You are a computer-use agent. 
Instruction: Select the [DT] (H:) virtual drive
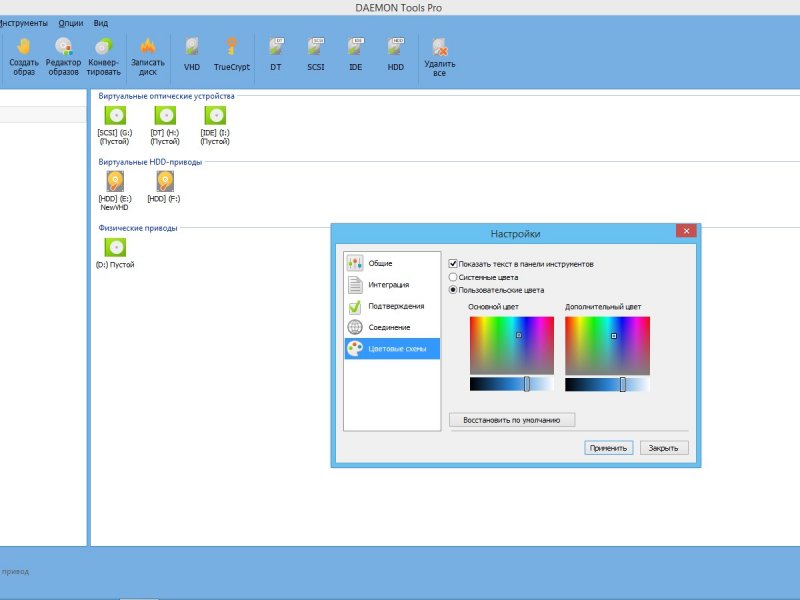pyautogui.click(x=165, y=126)
